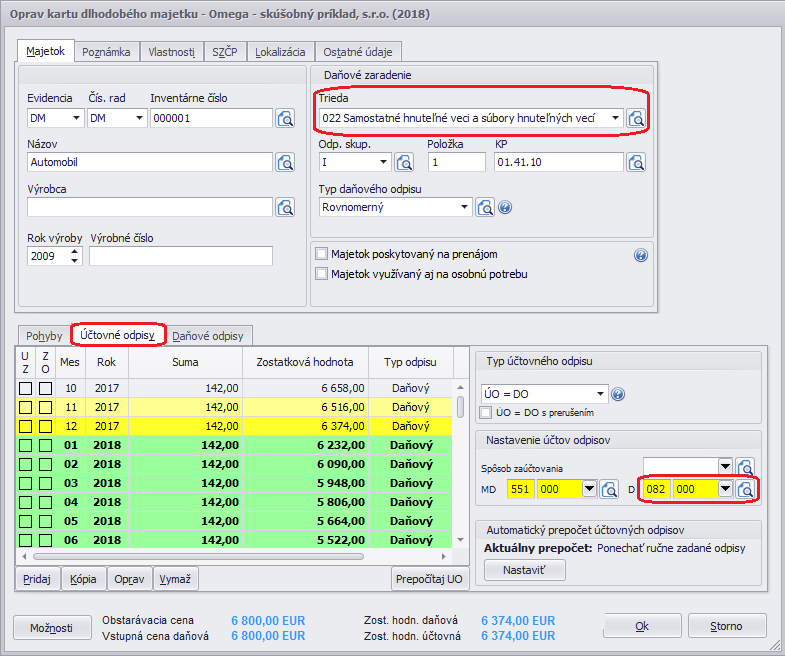
Task: Expand Trieda dropdown list
Action: point(615,118)
